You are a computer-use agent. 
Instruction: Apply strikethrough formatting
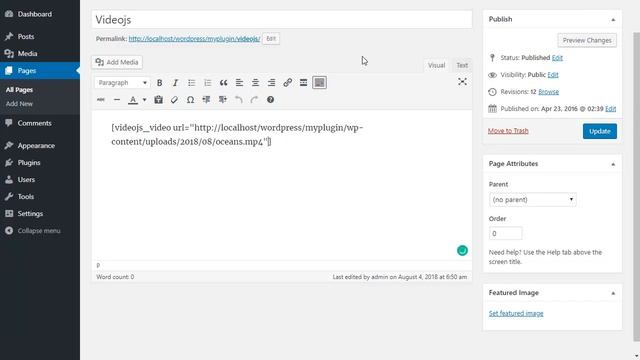click(101, 100)
